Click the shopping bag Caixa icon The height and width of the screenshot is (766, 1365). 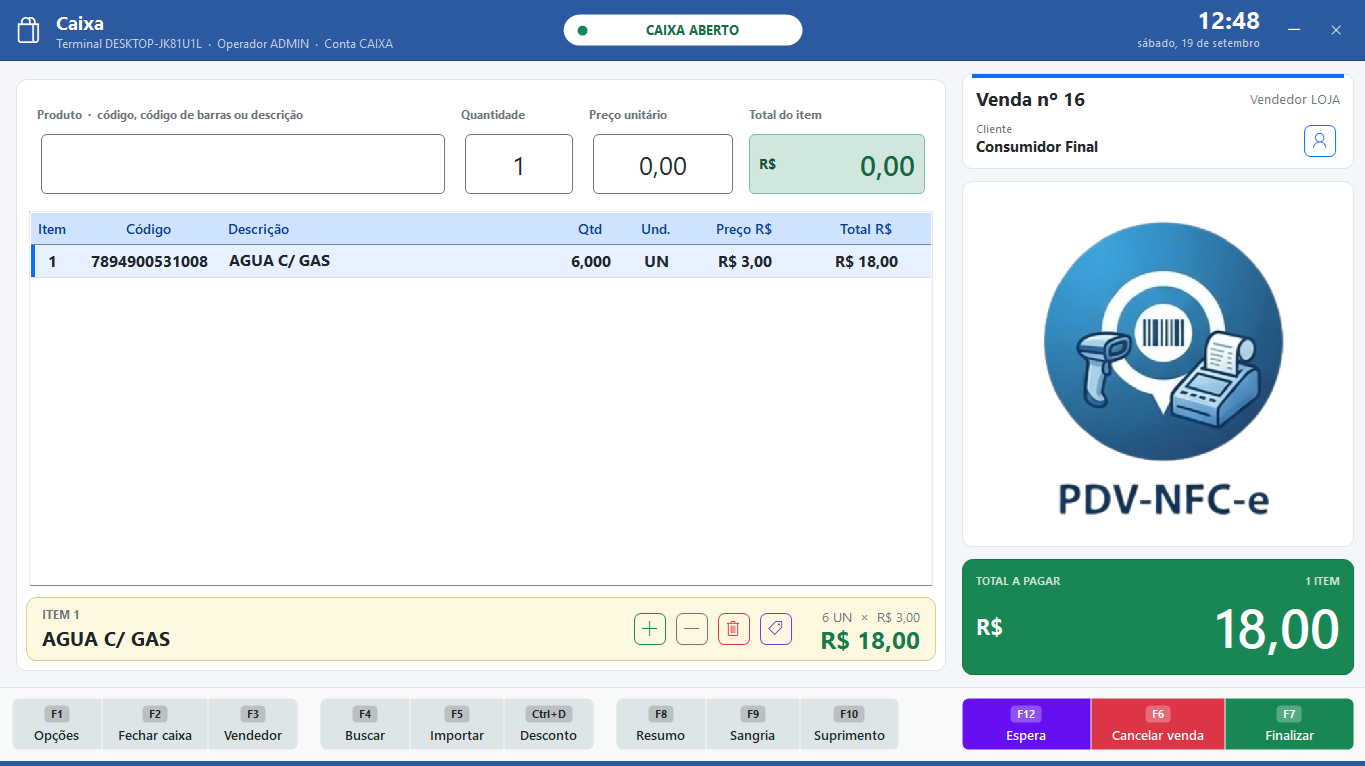[x=29, y=30]
